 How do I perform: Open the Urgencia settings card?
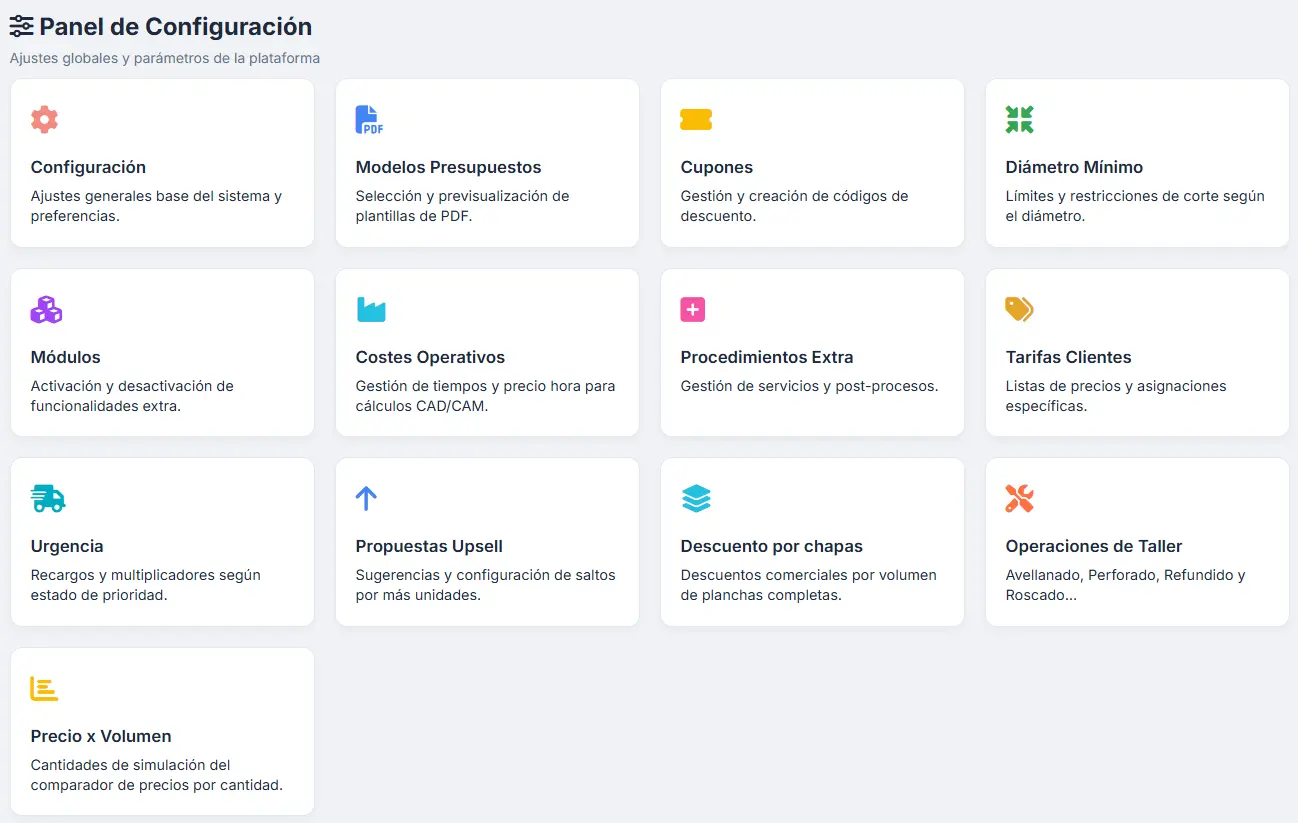162,542
